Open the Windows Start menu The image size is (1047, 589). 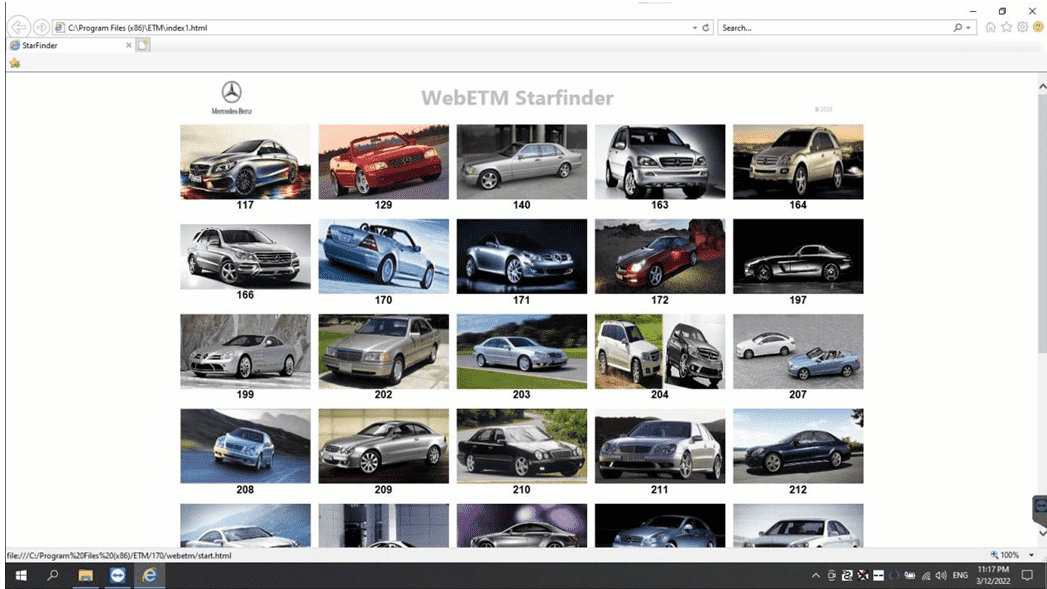pyautogui.click(x=21, y=575)
